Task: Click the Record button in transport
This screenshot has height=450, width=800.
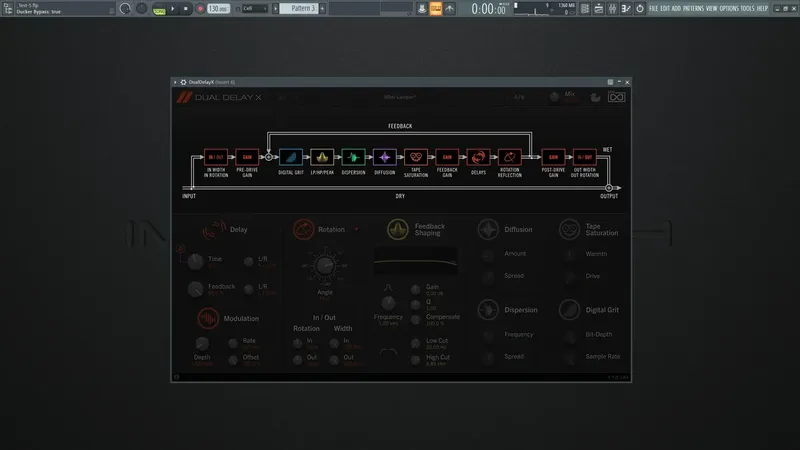Action: [200, 9]
